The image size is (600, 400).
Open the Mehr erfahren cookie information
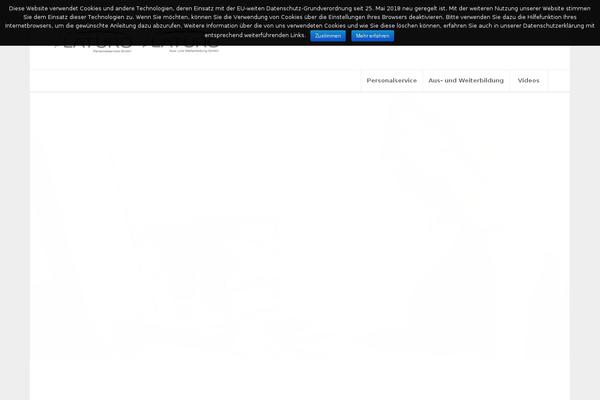pos(372,36)
